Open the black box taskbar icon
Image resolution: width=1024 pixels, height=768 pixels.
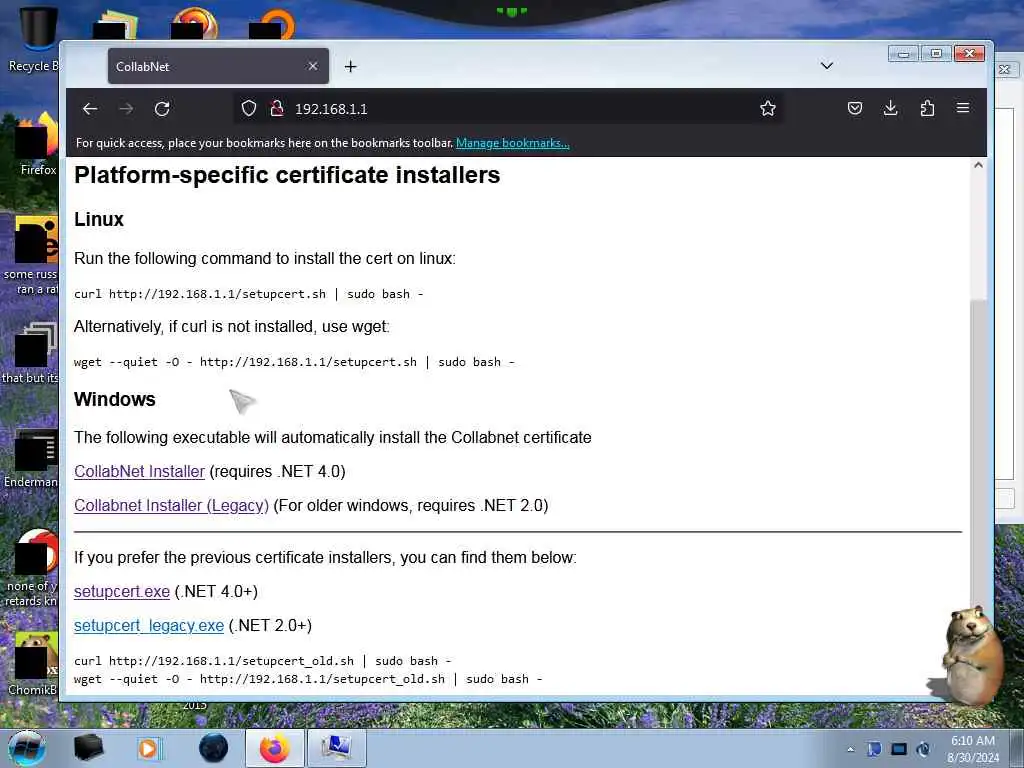click(x=88, y=748)
